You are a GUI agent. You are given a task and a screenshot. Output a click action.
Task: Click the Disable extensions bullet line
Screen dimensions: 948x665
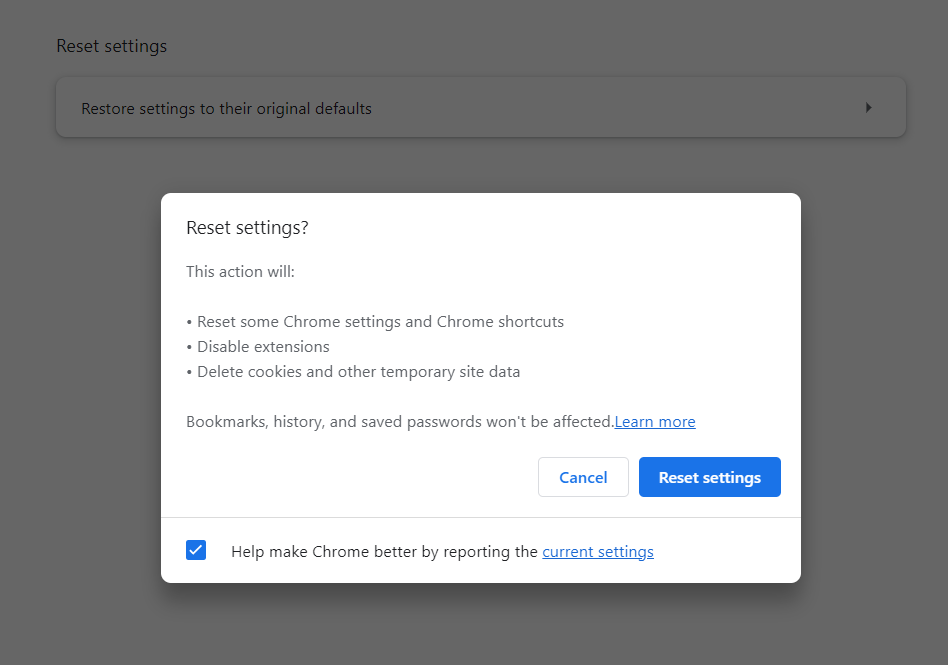coord(263,347)
